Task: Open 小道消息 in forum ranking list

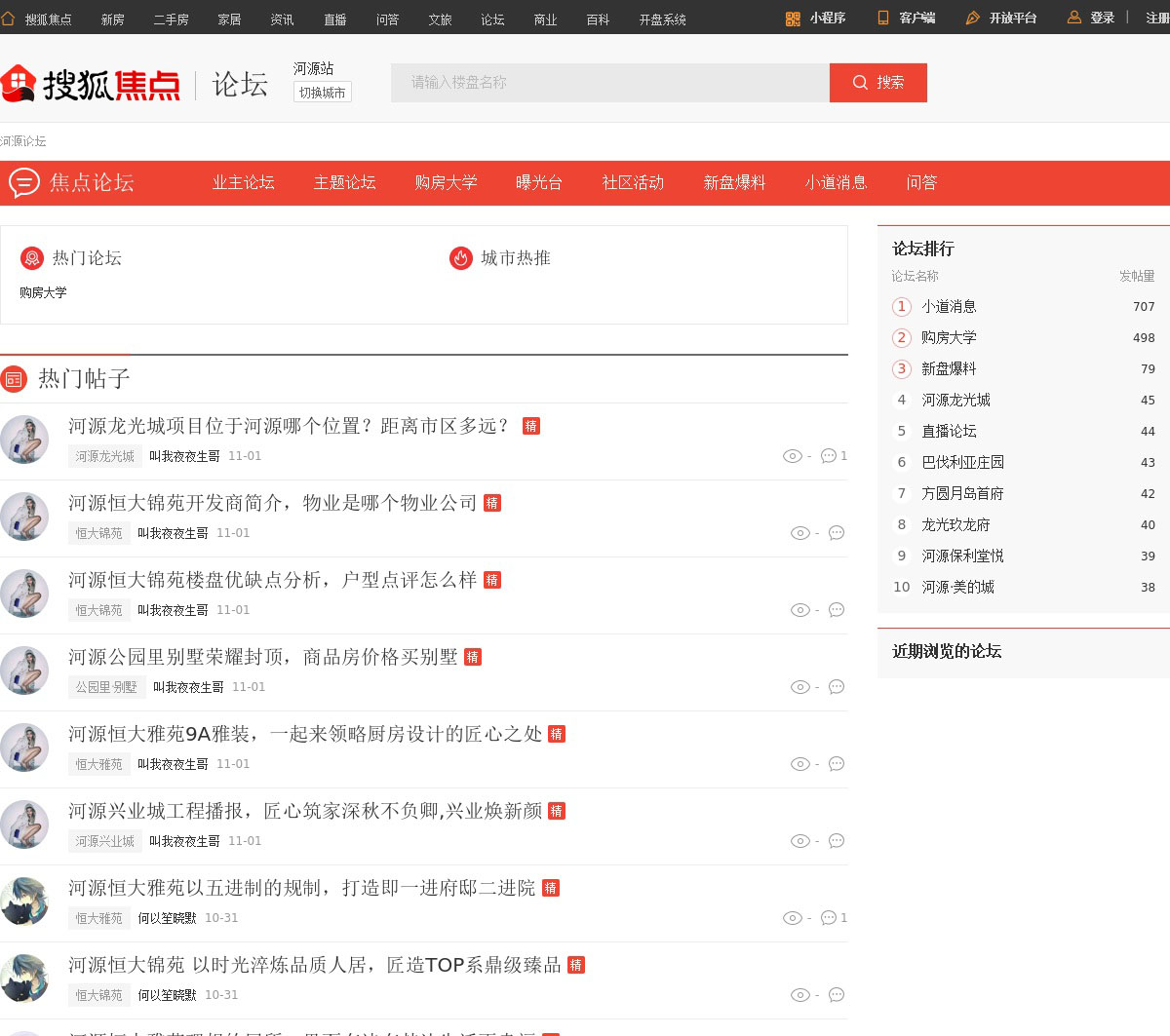Action: pyautogui.click(x=949, y=307)
